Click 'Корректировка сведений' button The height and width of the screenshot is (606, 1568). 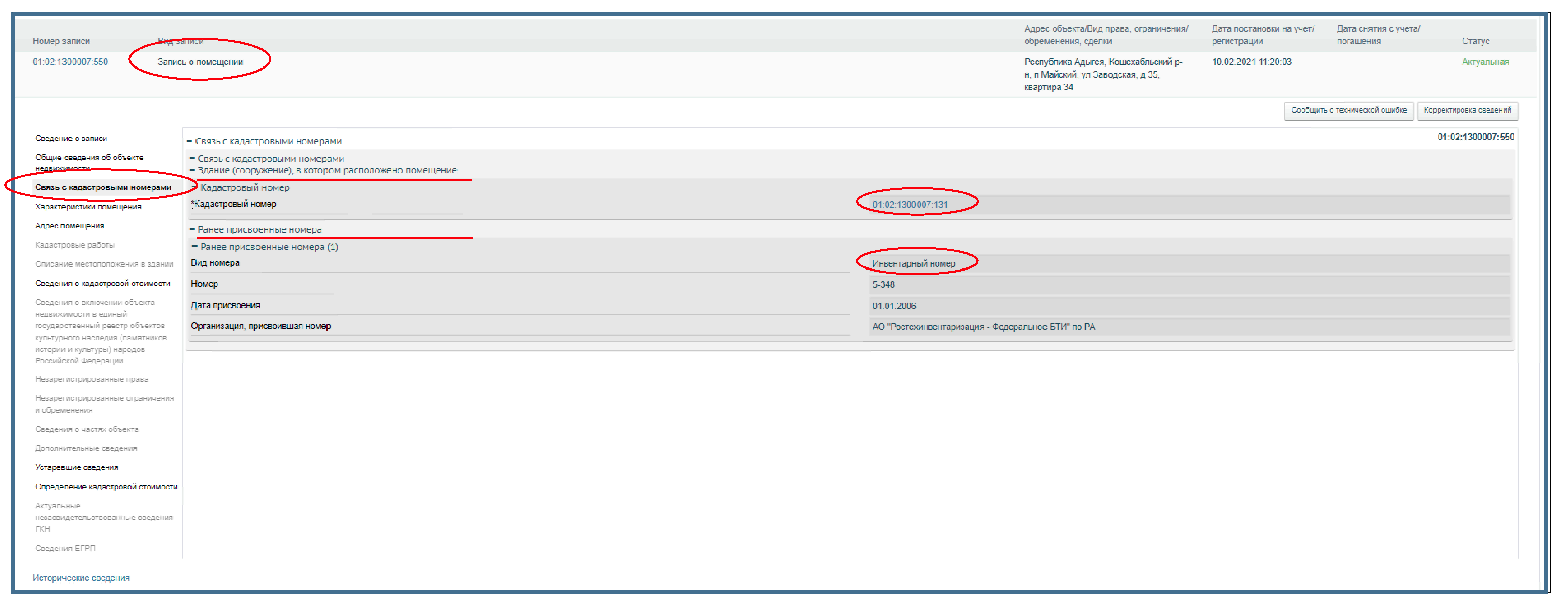[x=1467, y=111]
